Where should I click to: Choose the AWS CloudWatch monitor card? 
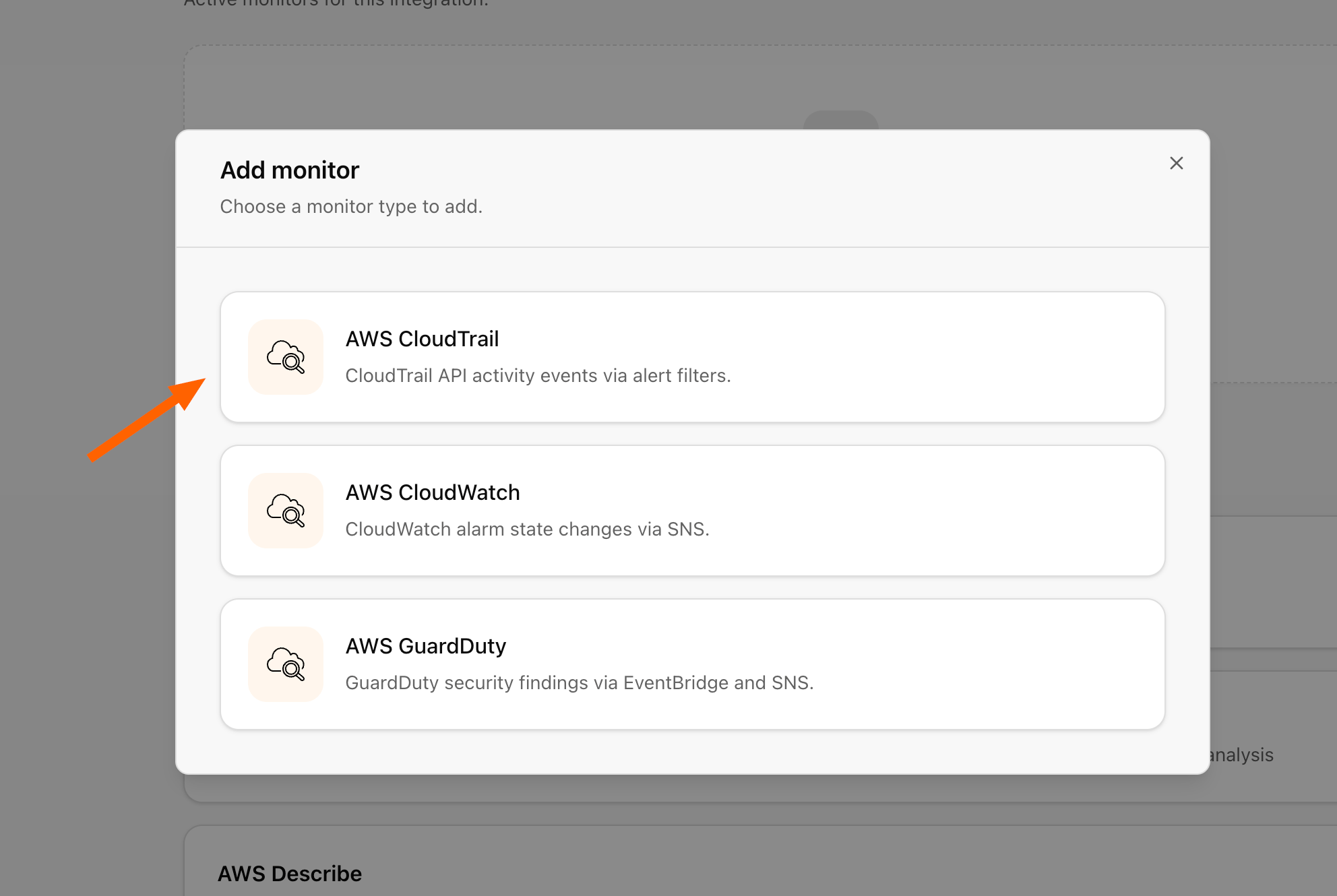(693, 511)
